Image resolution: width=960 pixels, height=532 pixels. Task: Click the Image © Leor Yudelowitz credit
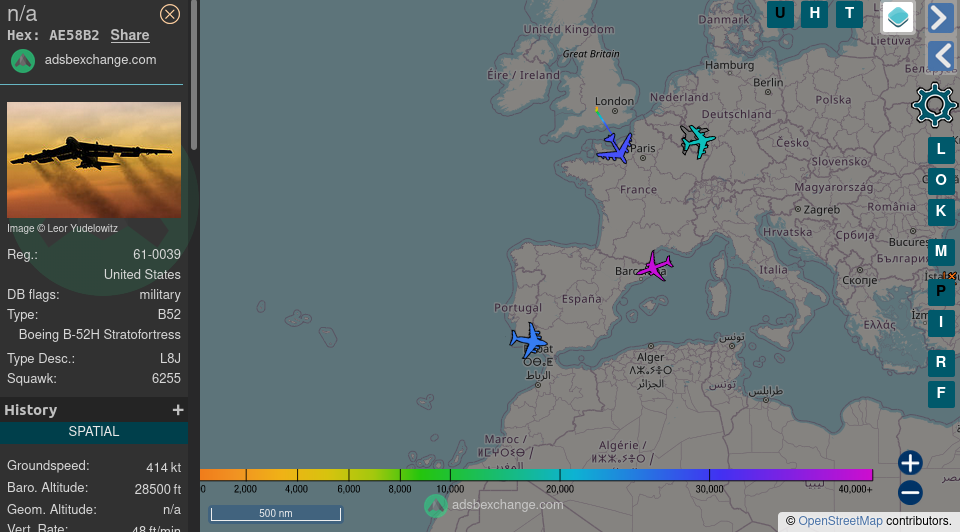pyautogui.click(x=62, y=228)
